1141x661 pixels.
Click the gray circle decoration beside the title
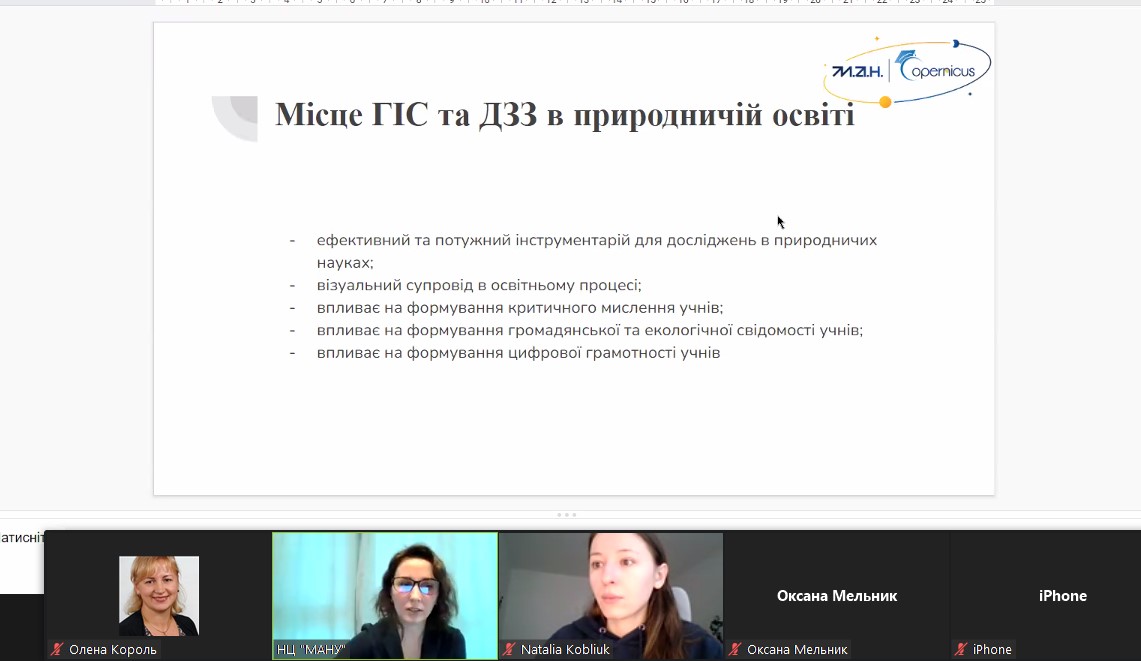pos(236,116)
